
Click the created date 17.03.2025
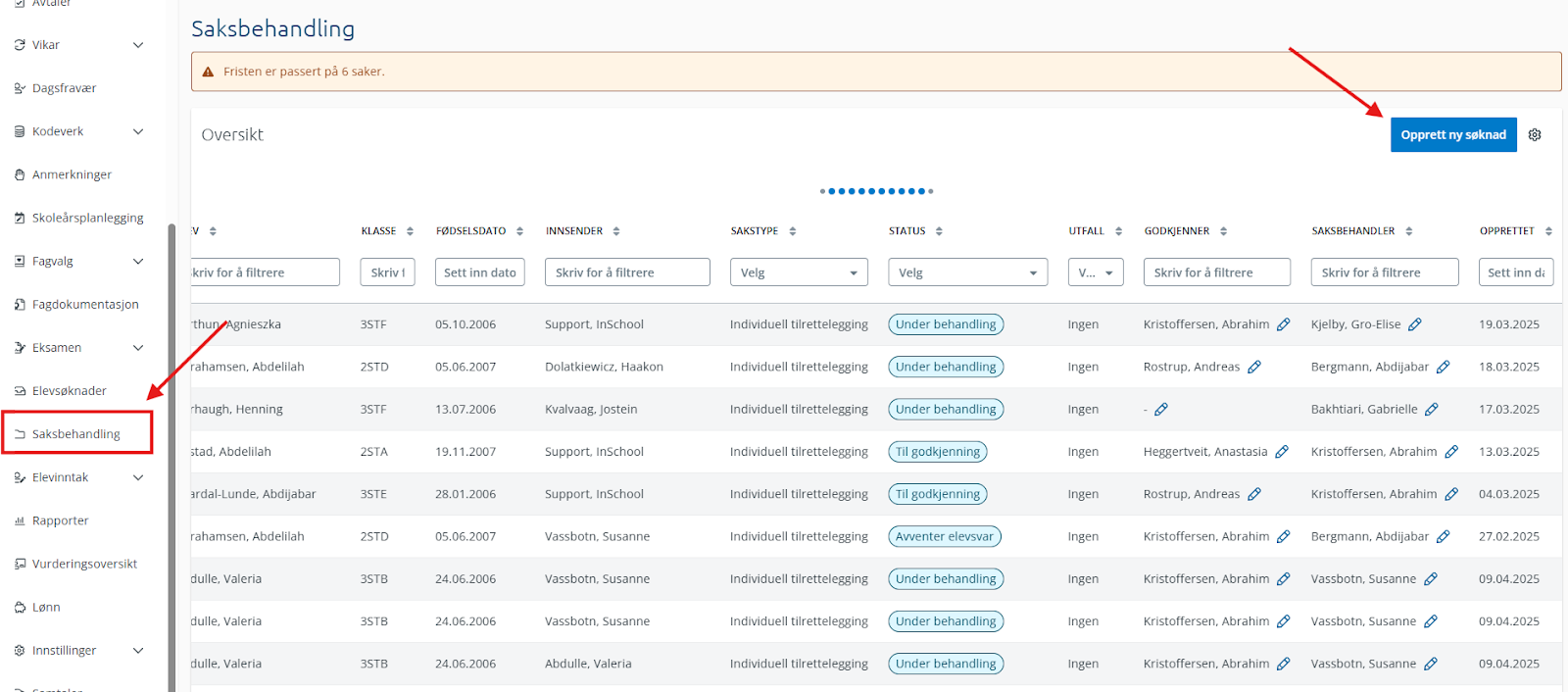pyautogui.click(x=1509, y=410)
